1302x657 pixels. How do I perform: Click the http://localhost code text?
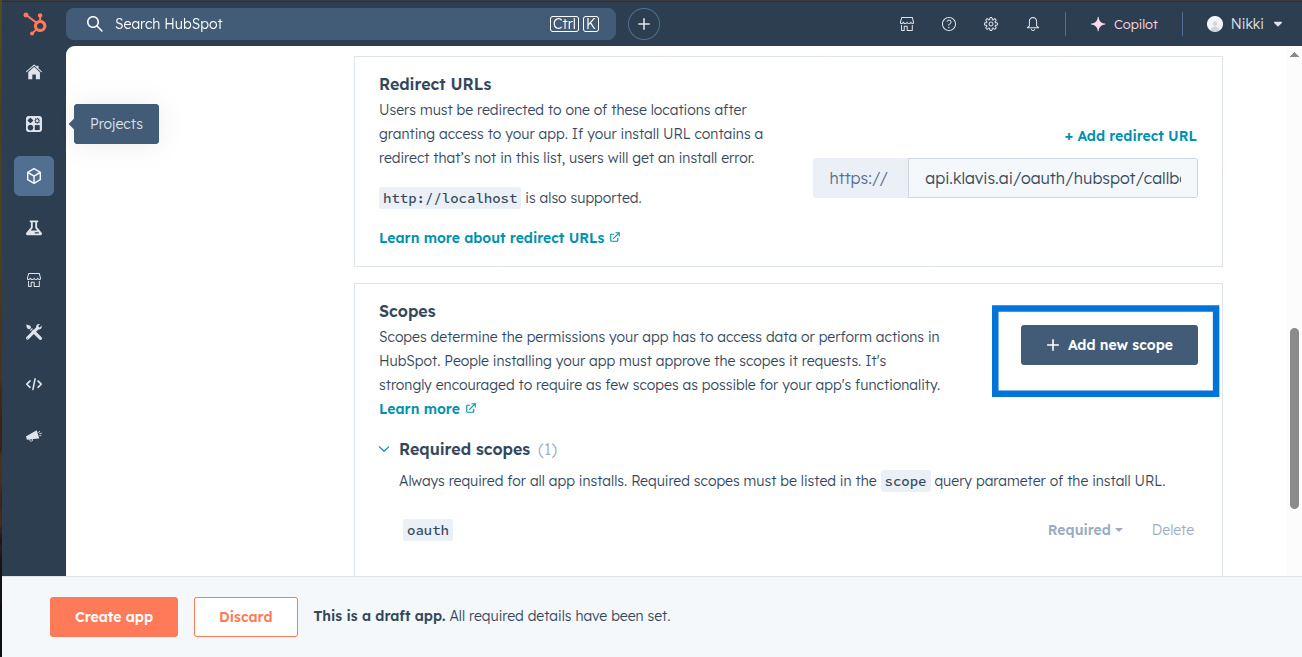(450, 198)
